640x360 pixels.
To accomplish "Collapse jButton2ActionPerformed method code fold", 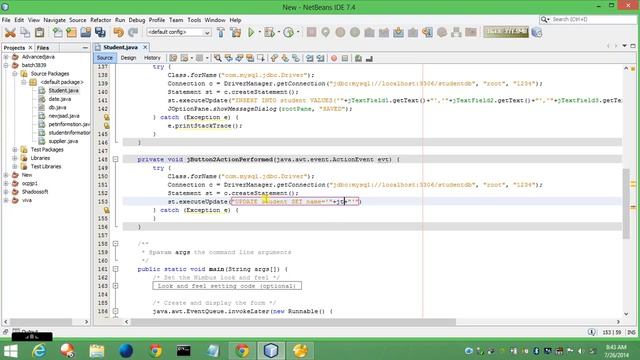I will point(116,159).
